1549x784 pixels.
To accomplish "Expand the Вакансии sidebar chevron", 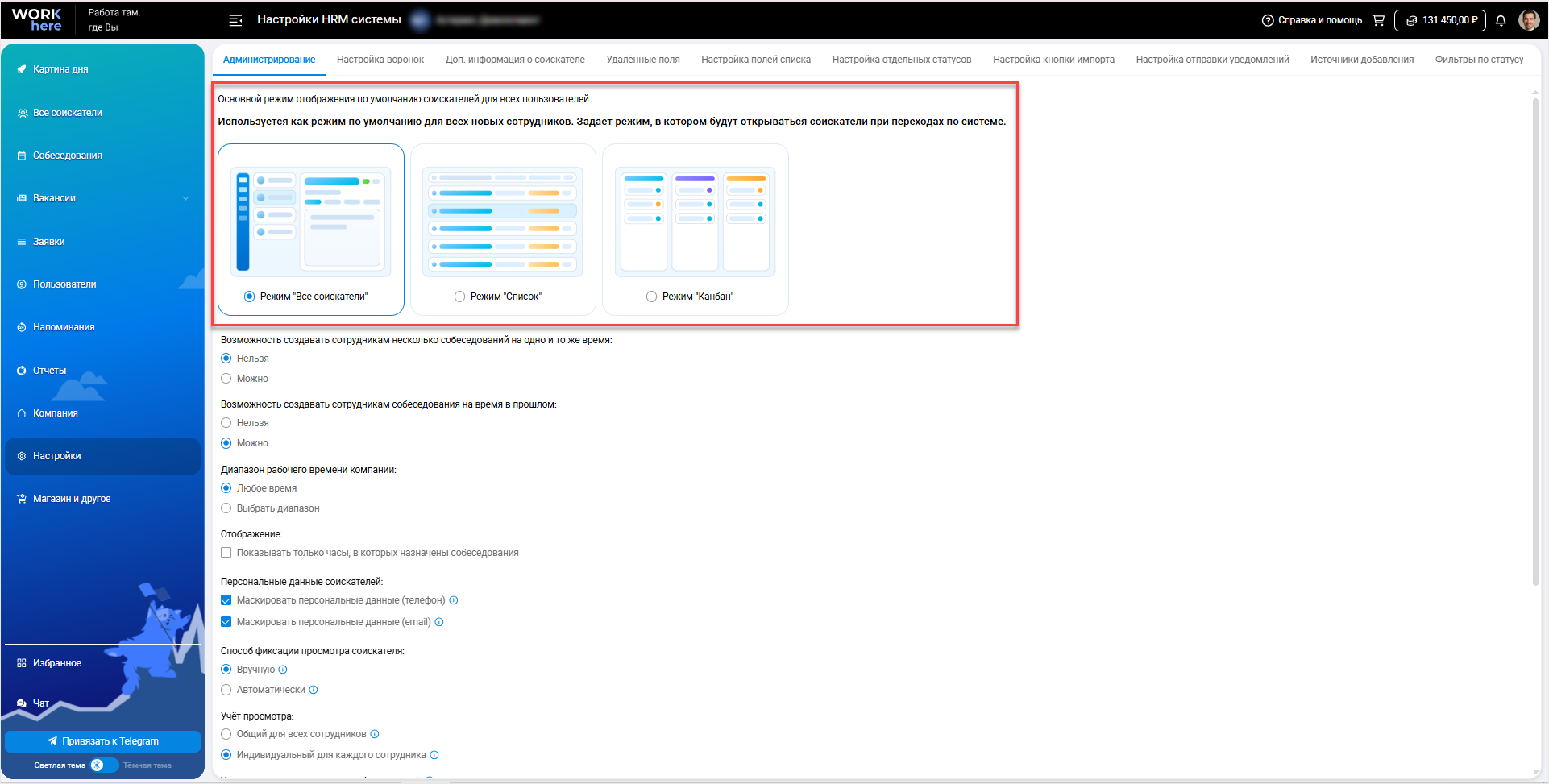I will [186, 198].
